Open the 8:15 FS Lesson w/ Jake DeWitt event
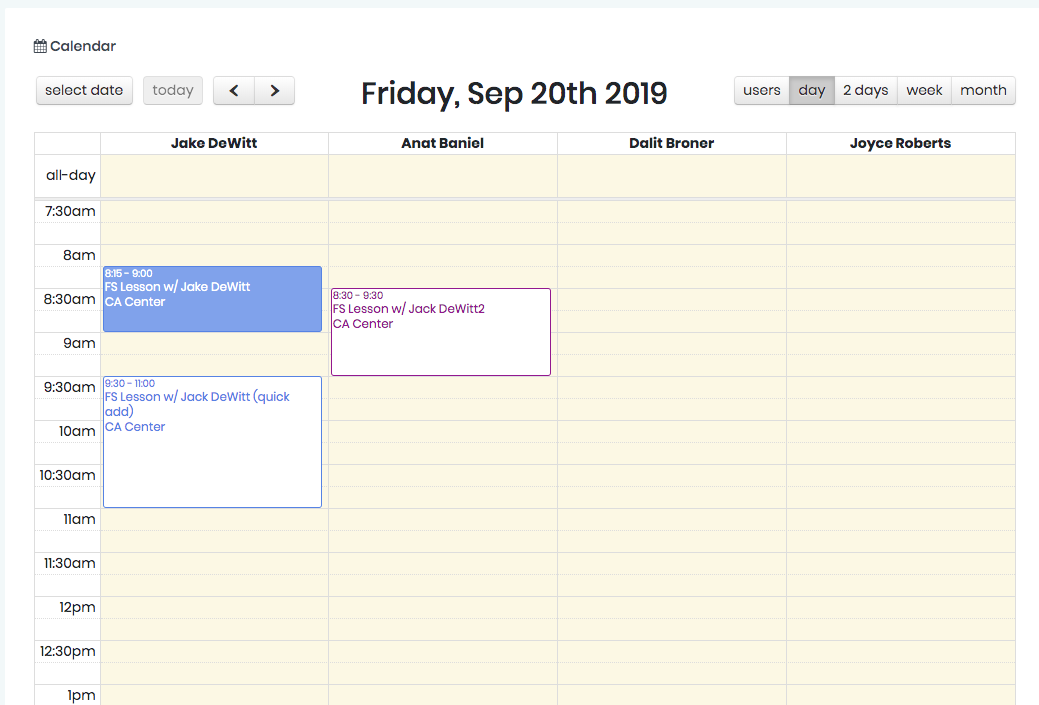Image resolution: width=1039 pixels, height=705 pixels. pos(212,299)
